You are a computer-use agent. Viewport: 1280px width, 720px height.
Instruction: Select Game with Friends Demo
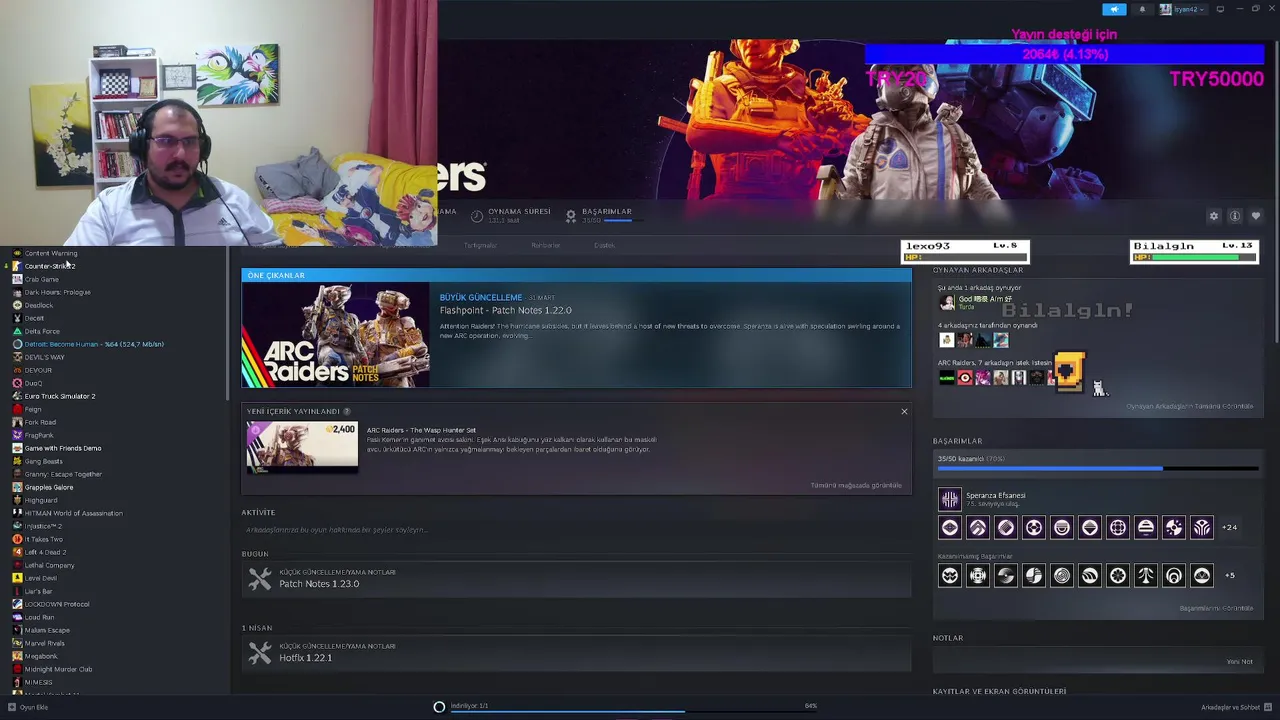(62, 448)
